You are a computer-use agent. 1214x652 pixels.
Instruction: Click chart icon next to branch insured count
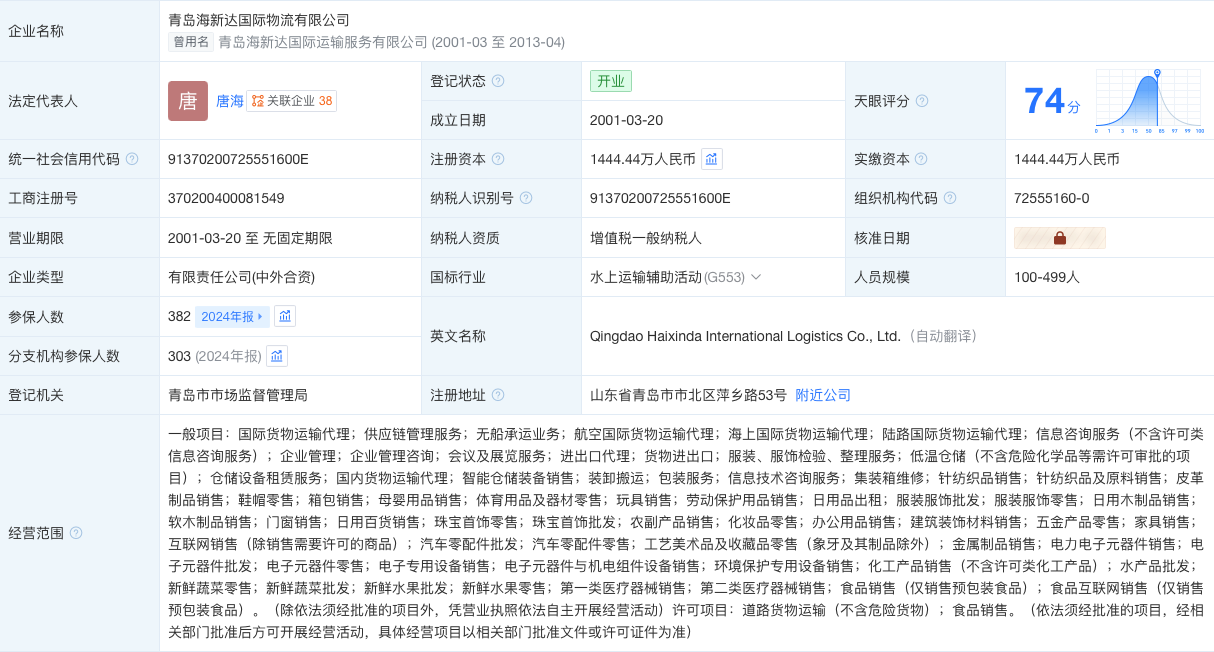[277, 356]
